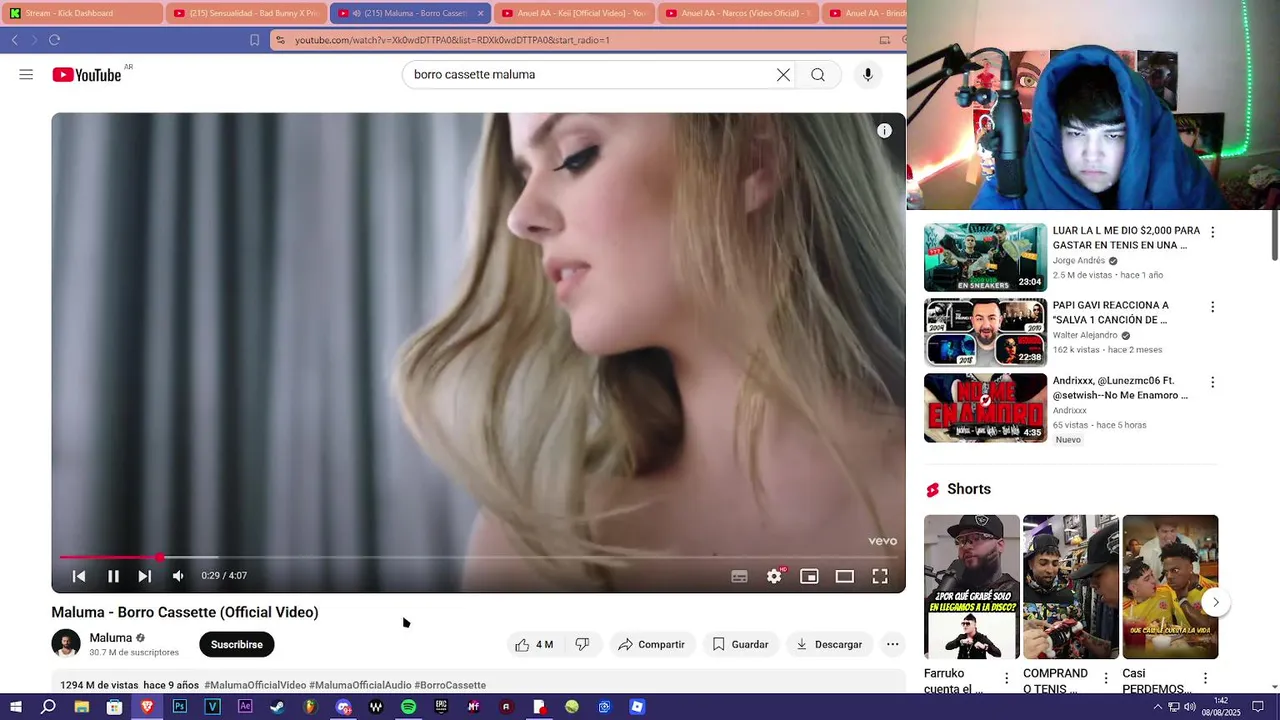The width and height of the screenshot is (1280, 720).
Task: Start voice search with microphone icon
Action: pos(868,75)
